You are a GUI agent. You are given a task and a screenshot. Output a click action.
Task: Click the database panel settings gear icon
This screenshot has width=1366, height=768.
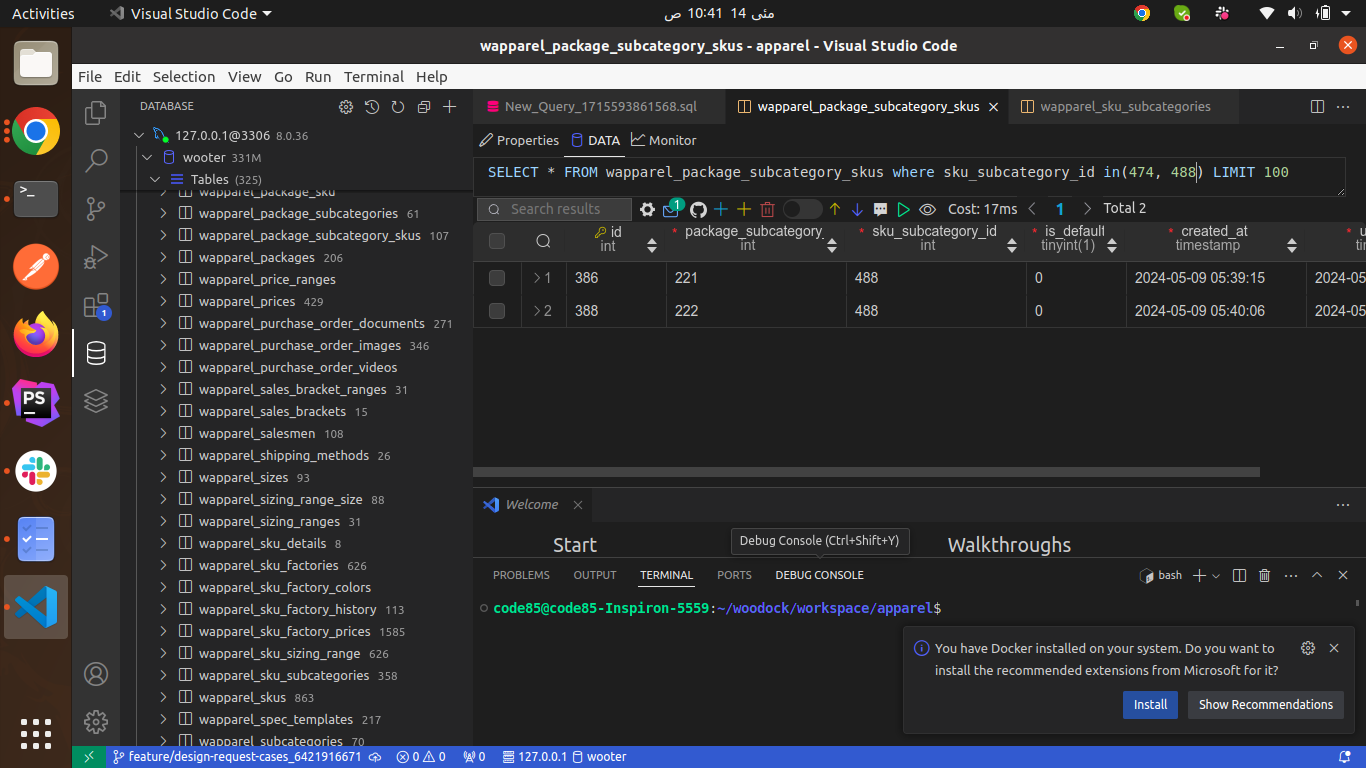point(346,106)
